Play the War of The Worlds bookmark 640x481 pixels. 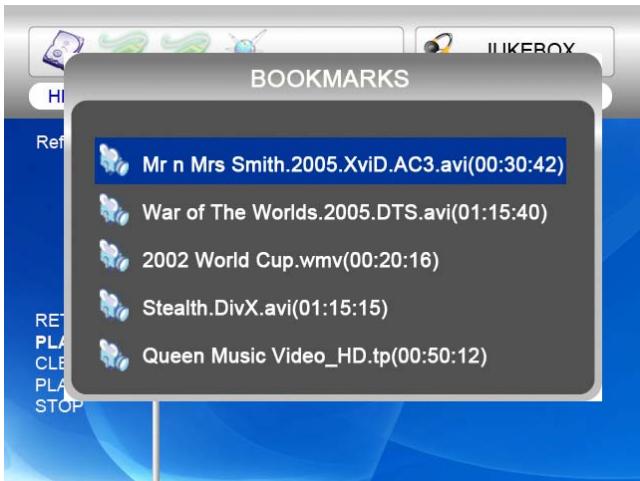tap(345, 212)
